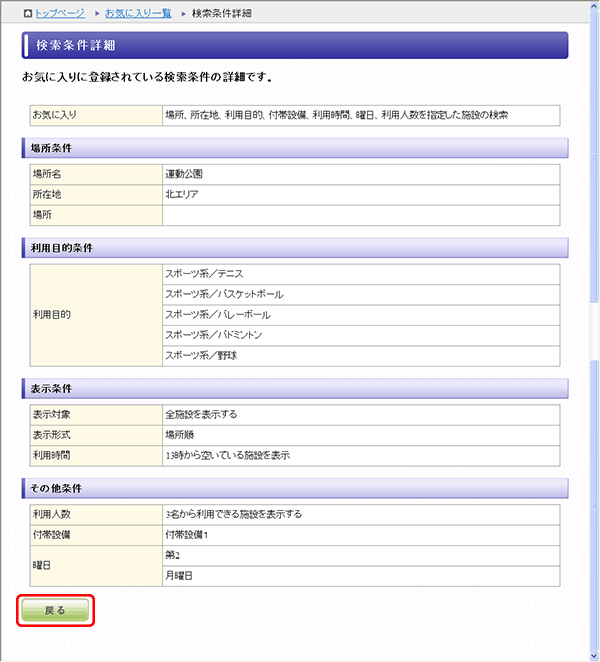Click the 表示形式 label cell
This screenshot has width=600, height=662.
coord(96,435)
